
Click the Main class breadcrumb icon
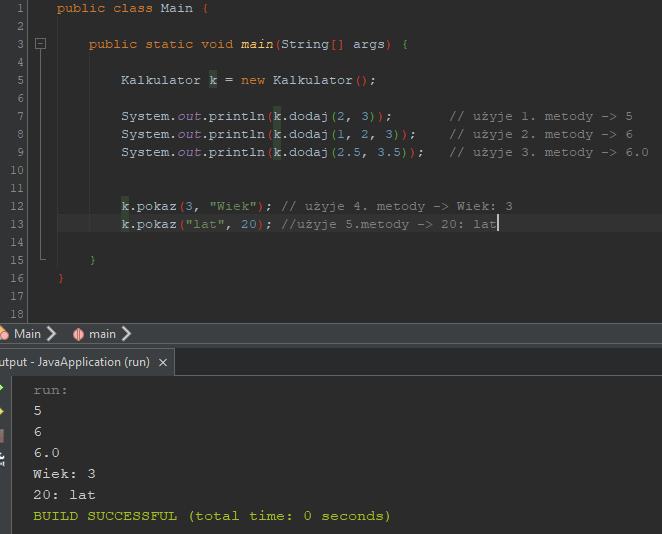(x=4, y=334)
